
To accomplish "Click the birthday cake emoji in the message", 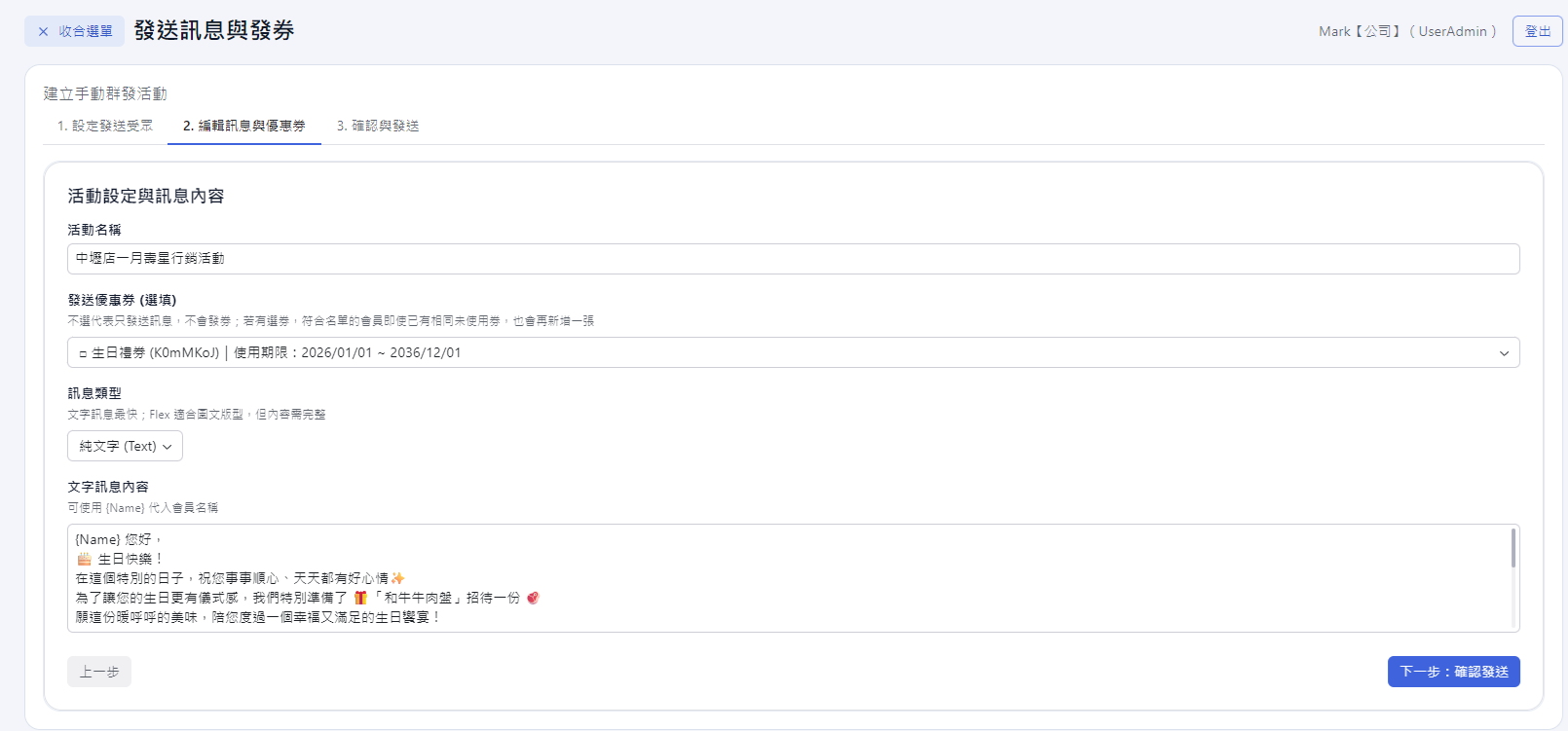I will tap(84, 559).
